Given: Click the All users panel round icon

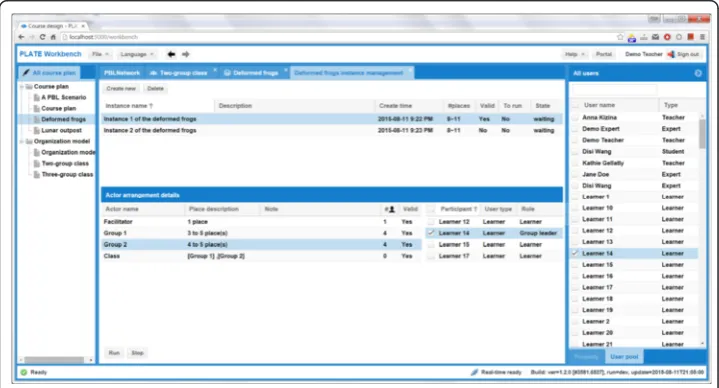Looking at the screenshot, I should [x=698, y=73].
